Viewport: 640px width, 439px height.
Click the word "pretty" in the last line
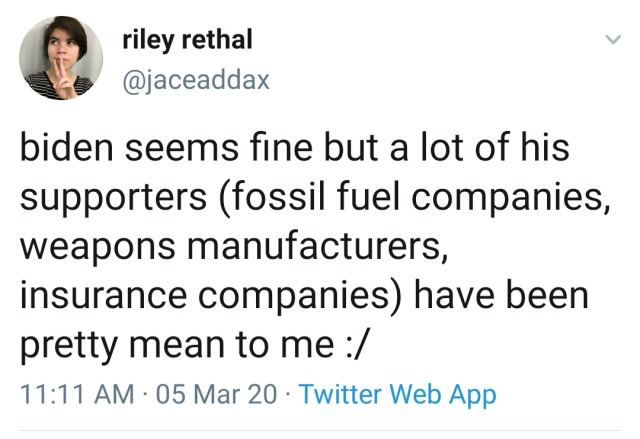click(69, 343)
